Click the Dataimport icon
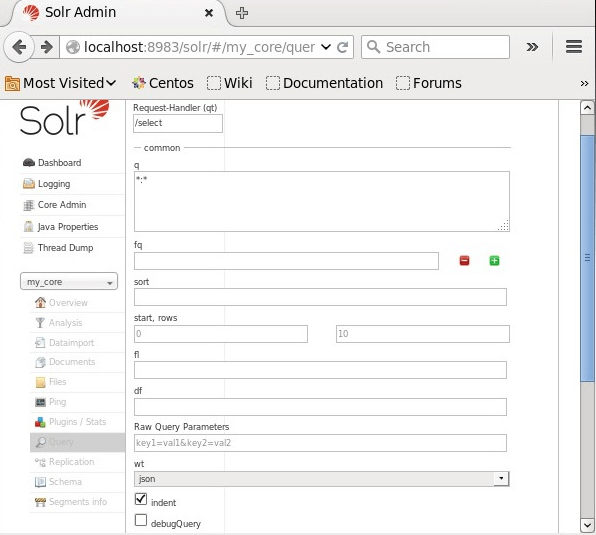The height and width of the screenshot is (535, 596). point(40,342)
